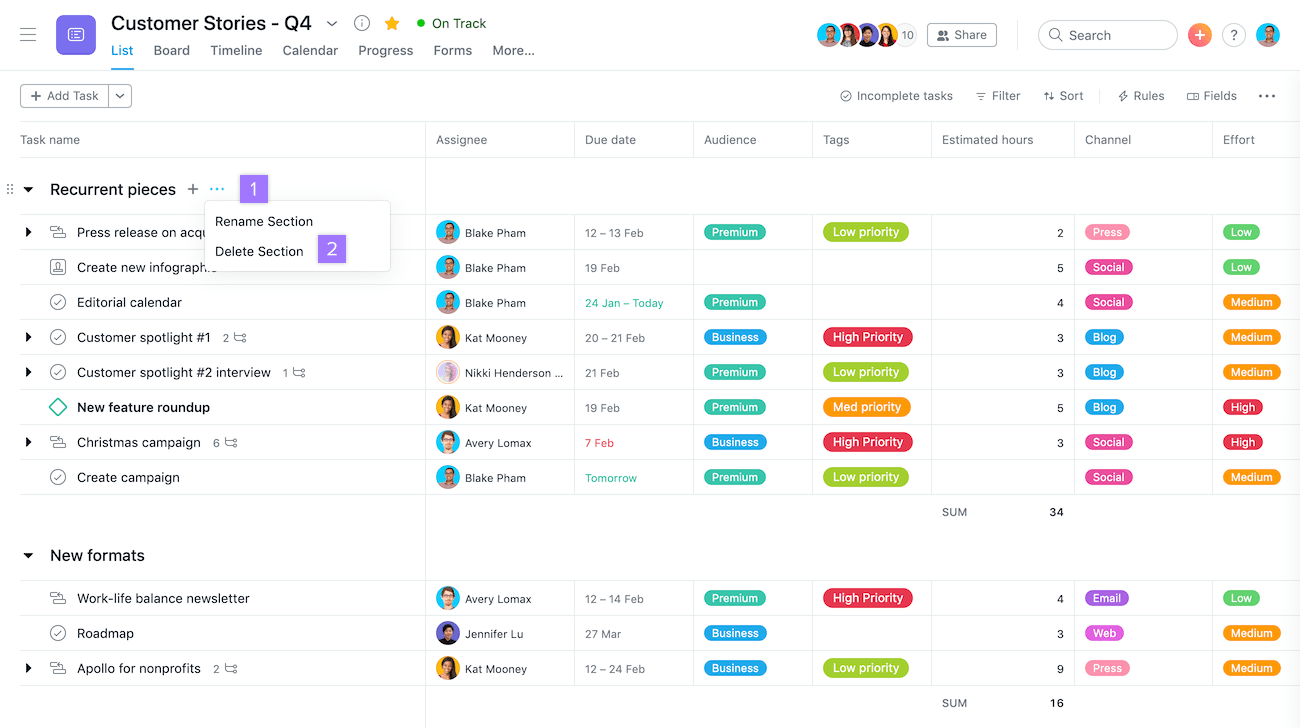The image size is (1300, 728).
Task: Open the Add Task dropdown arrow
Action: 120,96
